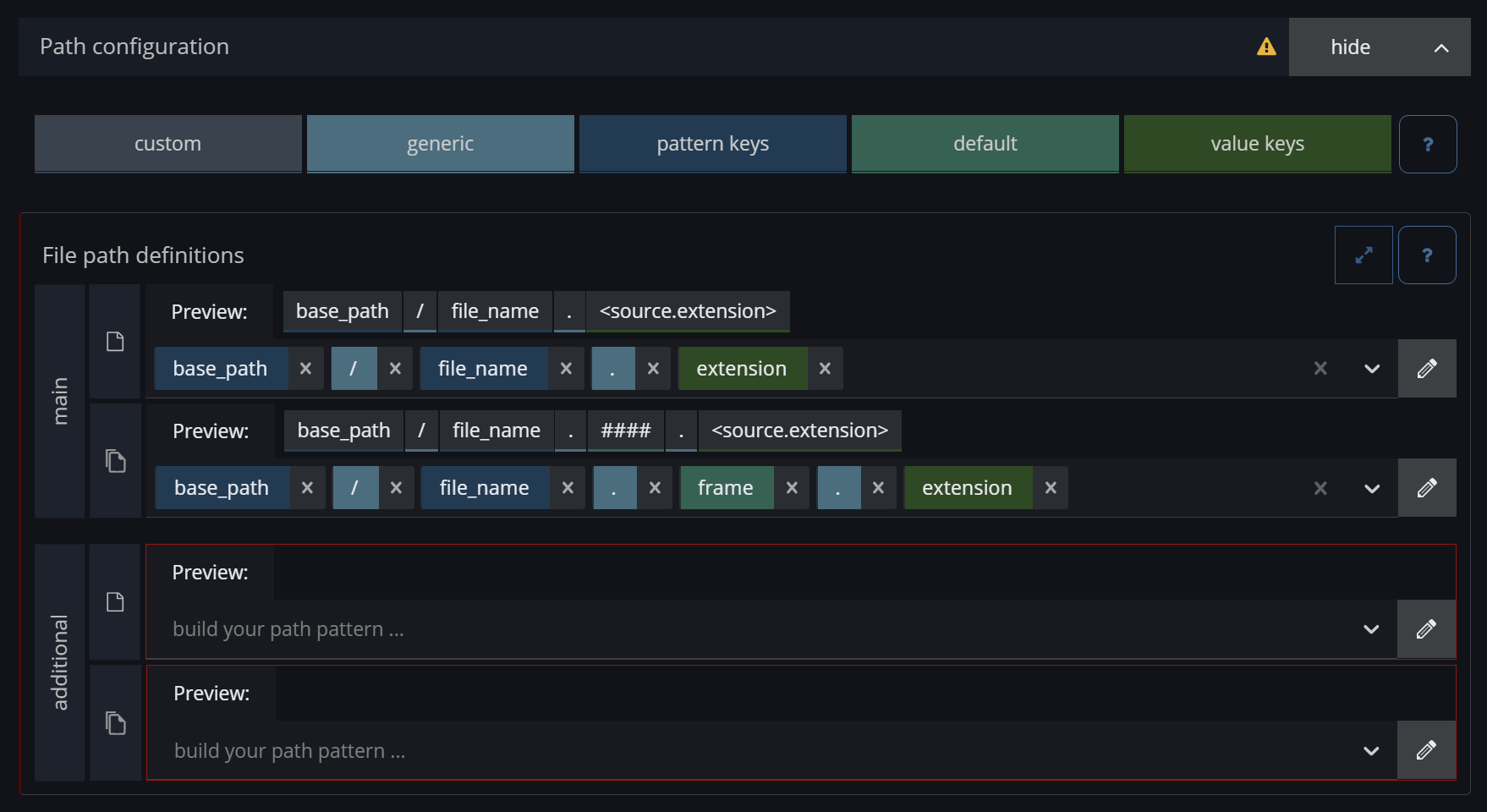Edit main sequence path pattern with pencil
The height and width of the screenshot is (812, 1487).
pyautogui.click(x=1426, y=488)
